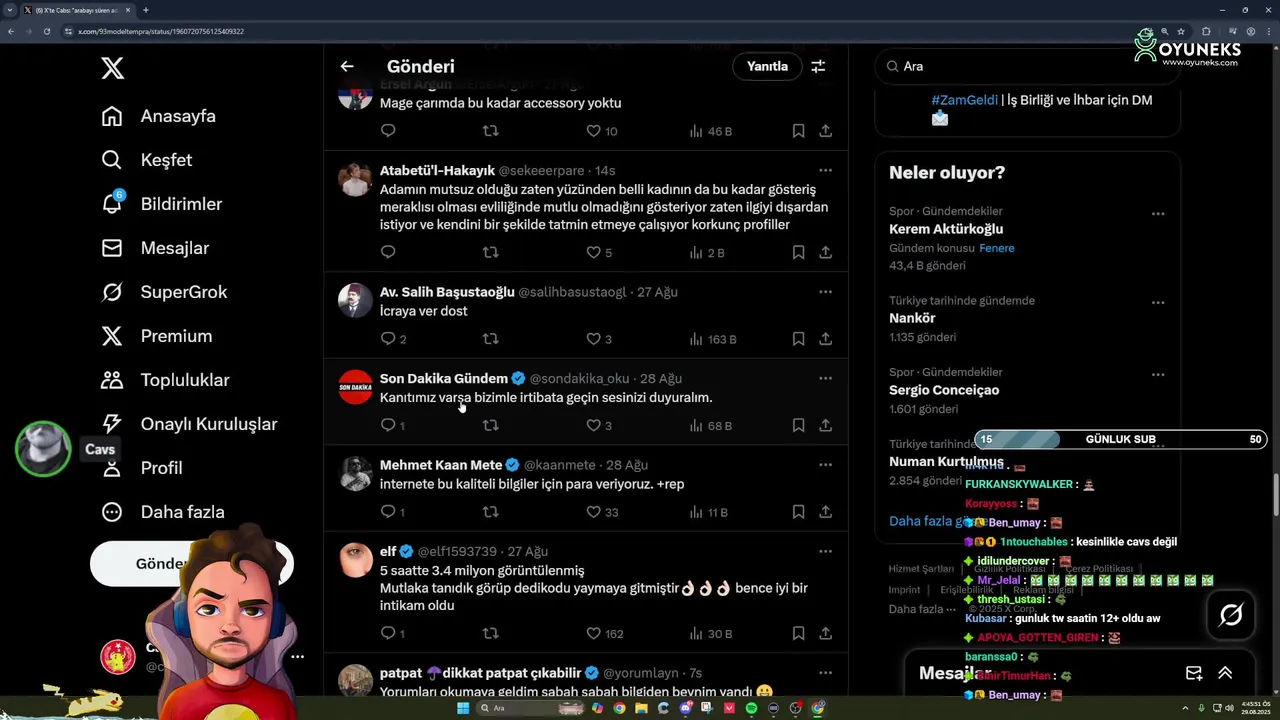Bookmark Atabetü'l-Hakayık's reply

798,252
